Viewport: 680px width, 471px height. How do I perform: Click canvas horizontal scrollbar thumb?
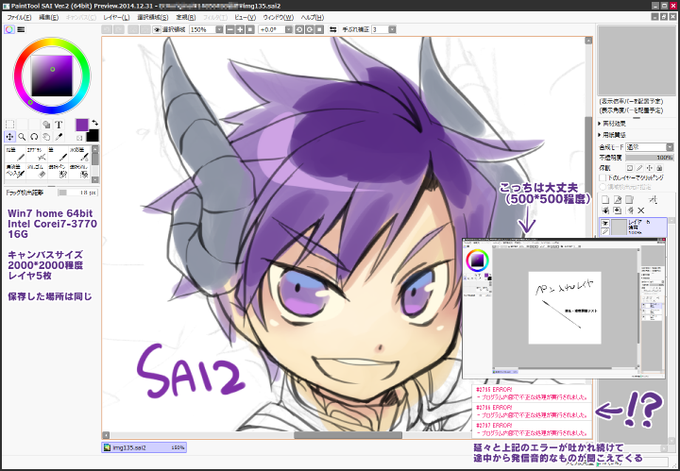pyautogui.click(x=348, y=435)
